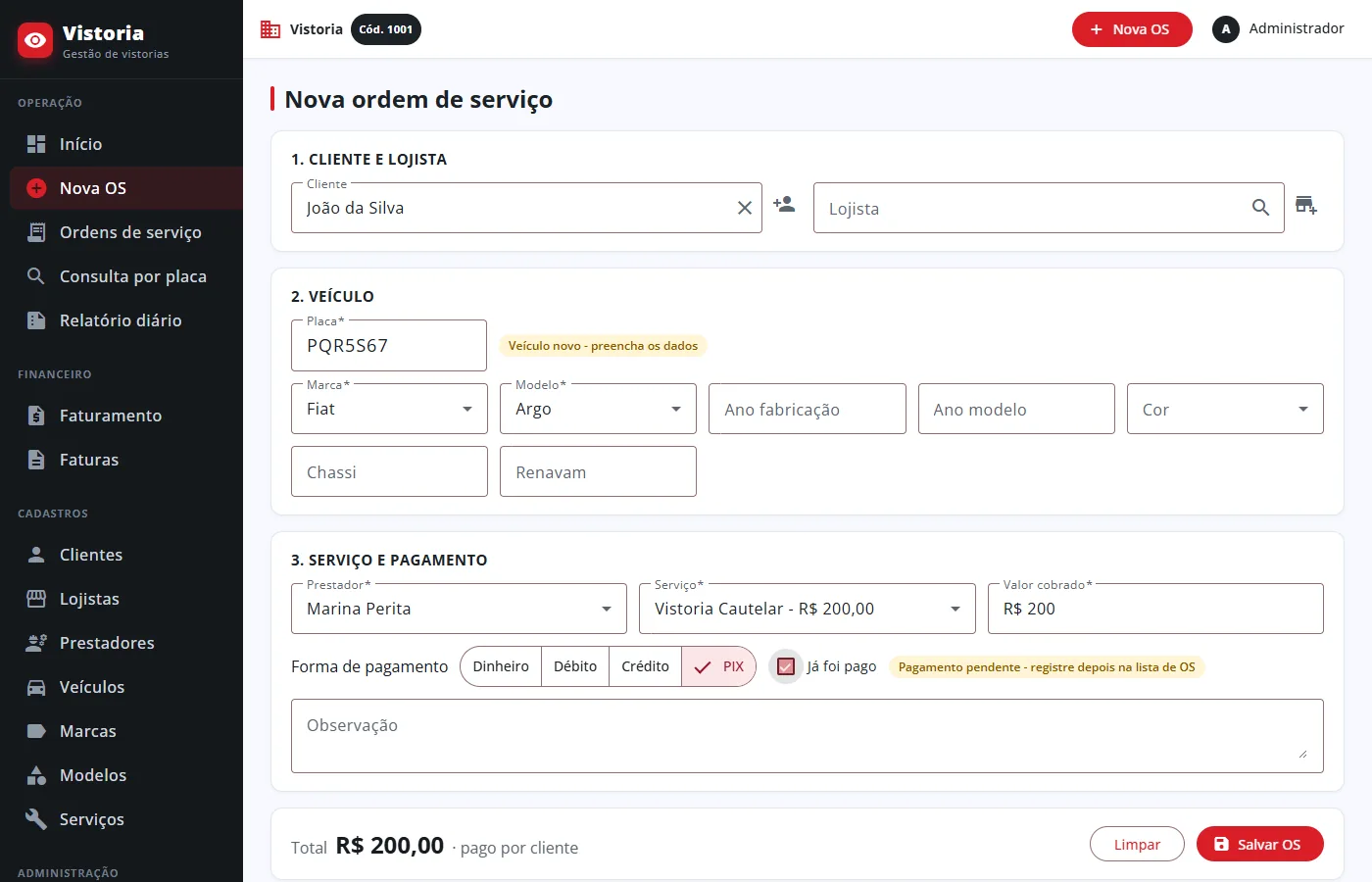Click the add new lojista store icon
The image size is (1372, 882).
pyautogui.click(x=1306, y=205)
